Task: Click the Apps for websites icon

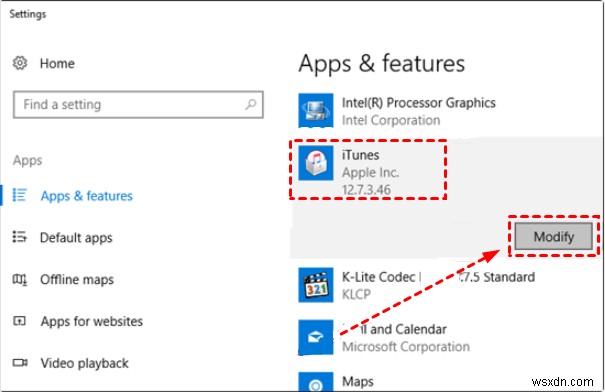Action: click(20, 321)
